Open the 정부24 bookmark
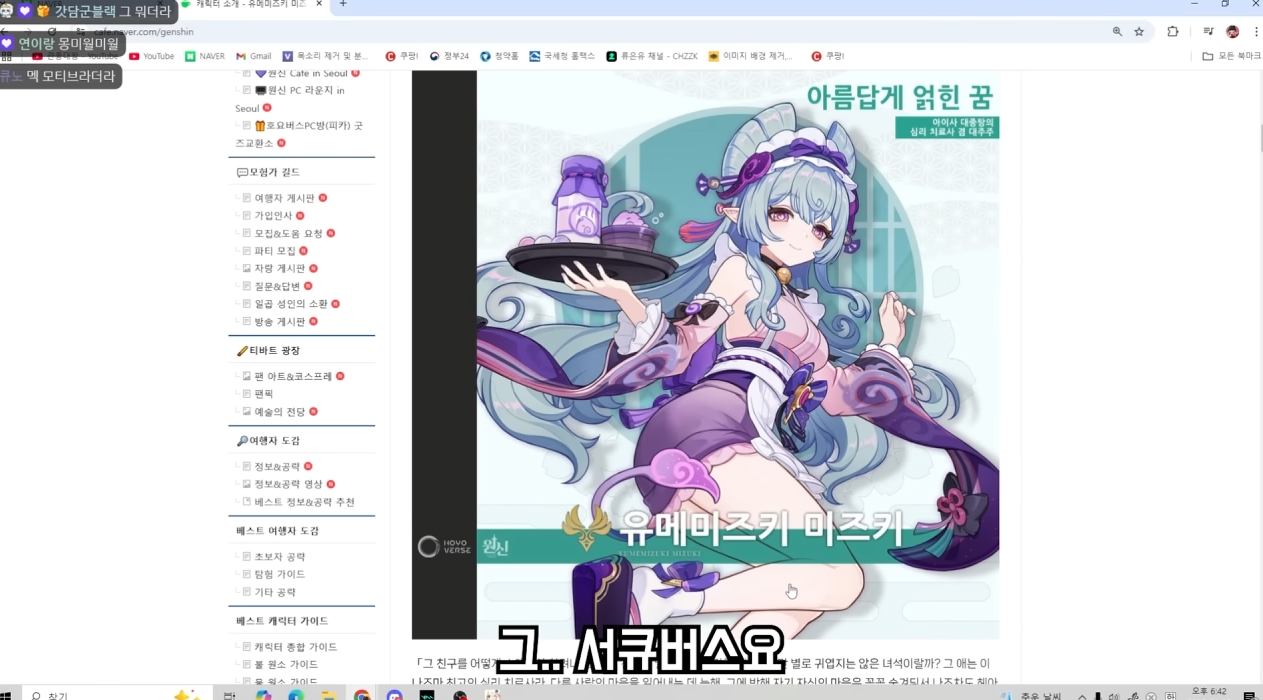The width and height of the screenshot is (1263, 700). pos(449,56)
